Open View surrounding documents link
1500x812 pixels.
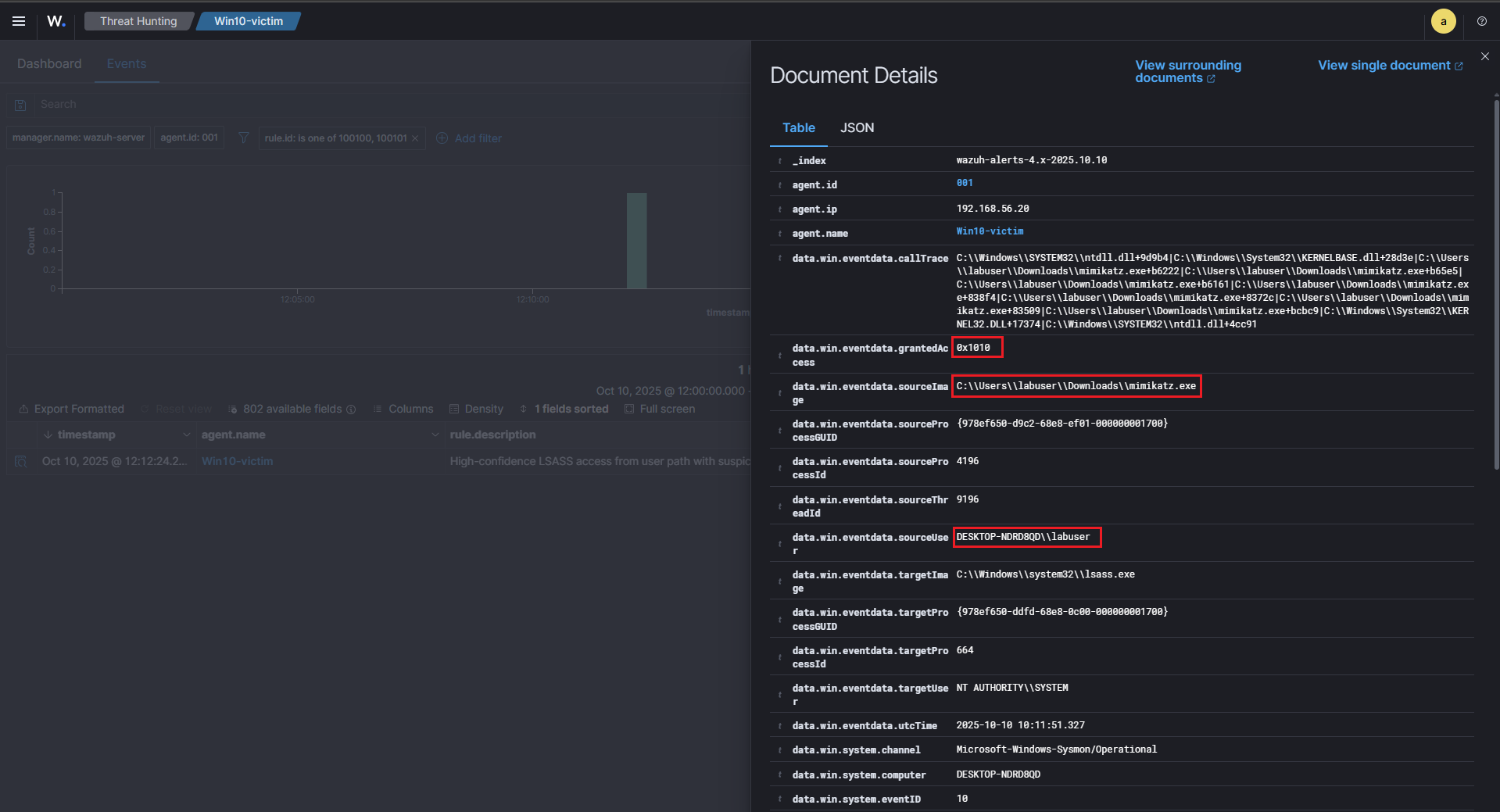[x=1187, y=72]
